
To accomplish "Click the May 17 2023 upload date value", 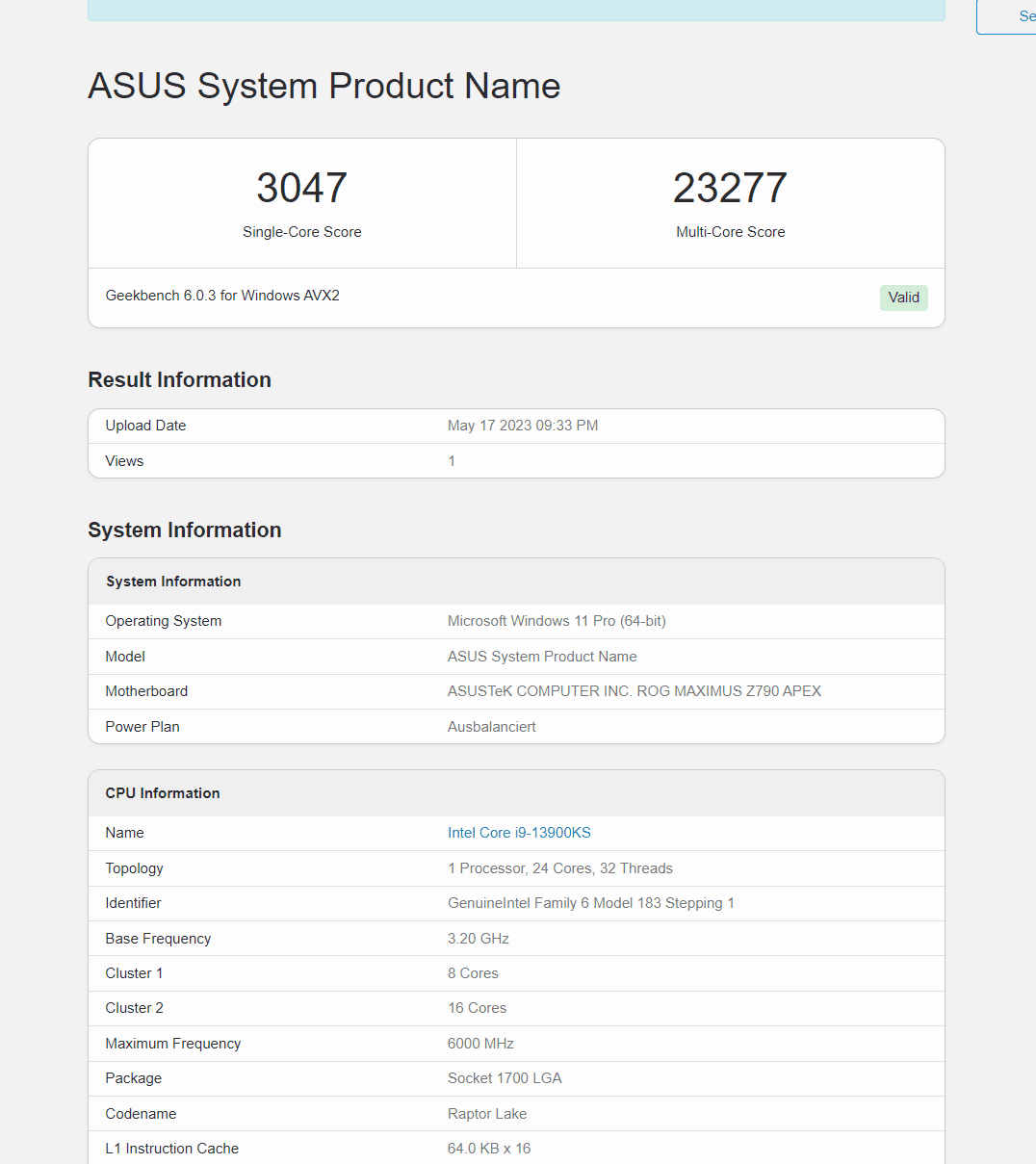I will pyautogui.click(x=523, y=426).
